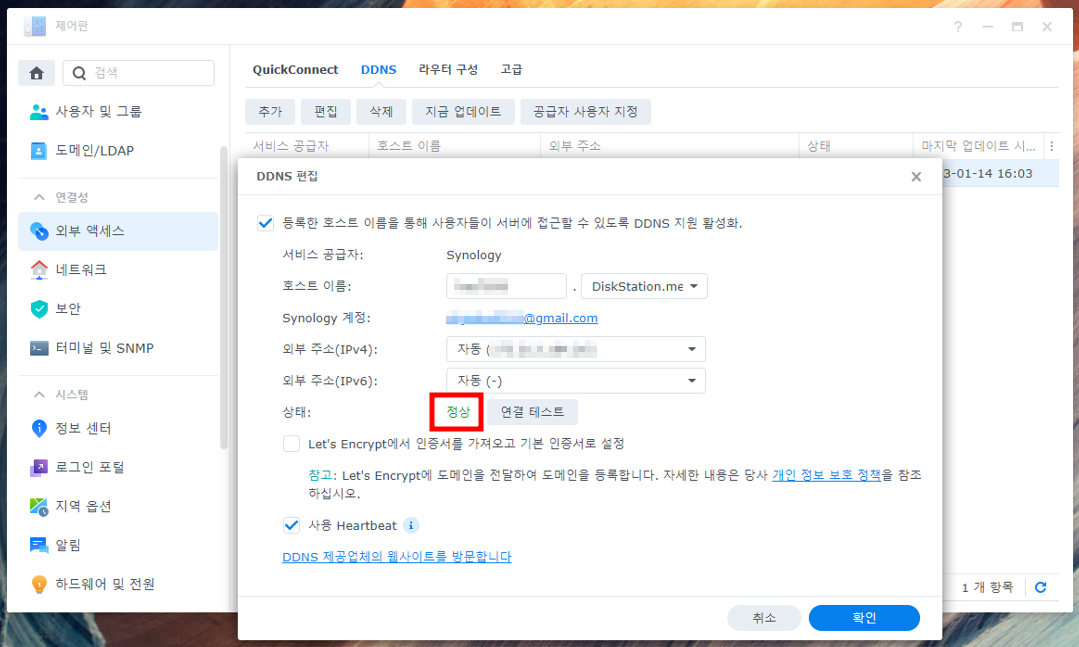Collapse the 시스템 section
The height and width of the screenshot is (647, 1079).
[39, 394]
